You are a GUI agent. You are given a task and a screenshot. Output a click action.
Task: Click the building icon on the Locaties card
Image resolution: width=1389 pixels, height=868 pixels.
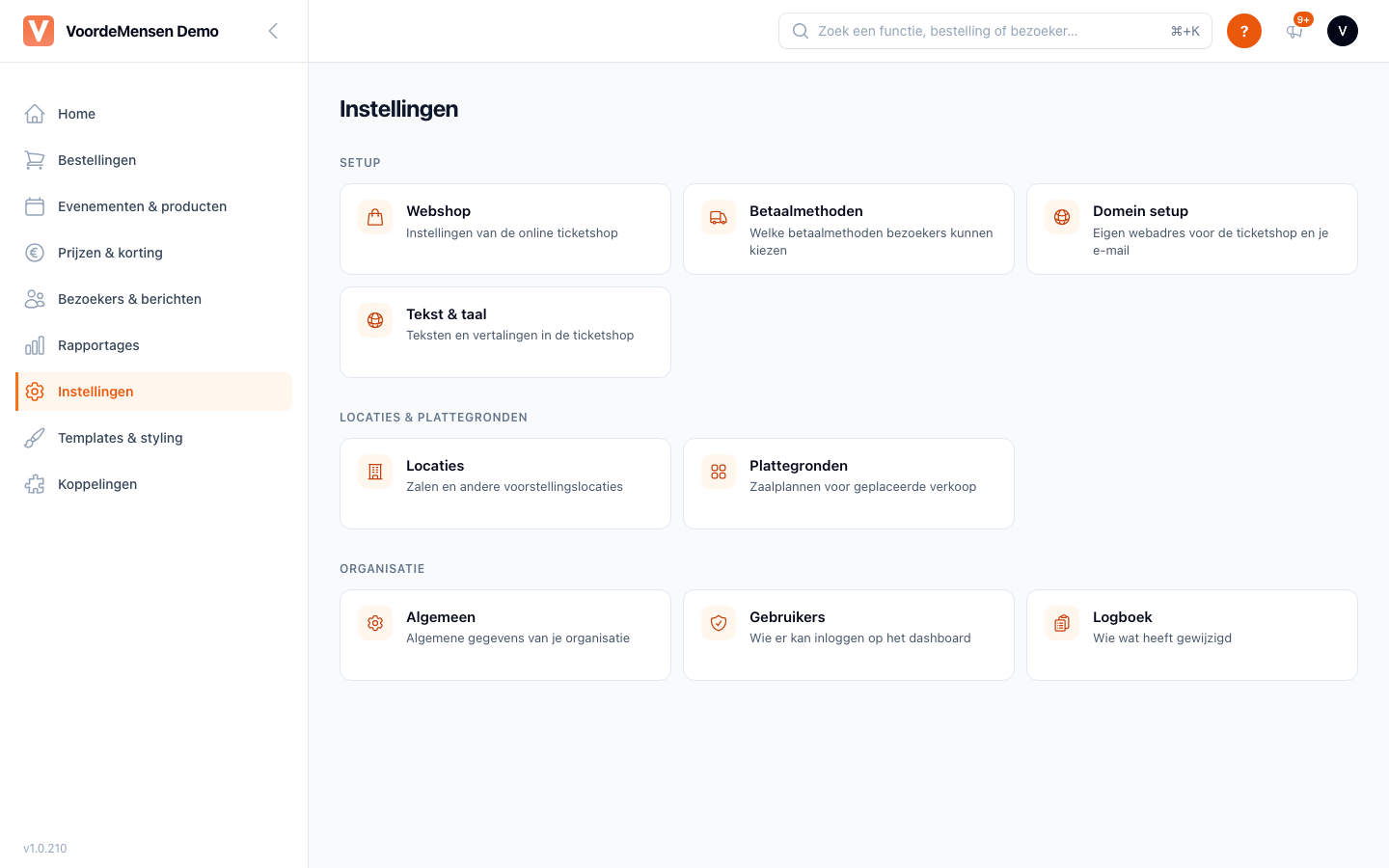tap(375, 472)
